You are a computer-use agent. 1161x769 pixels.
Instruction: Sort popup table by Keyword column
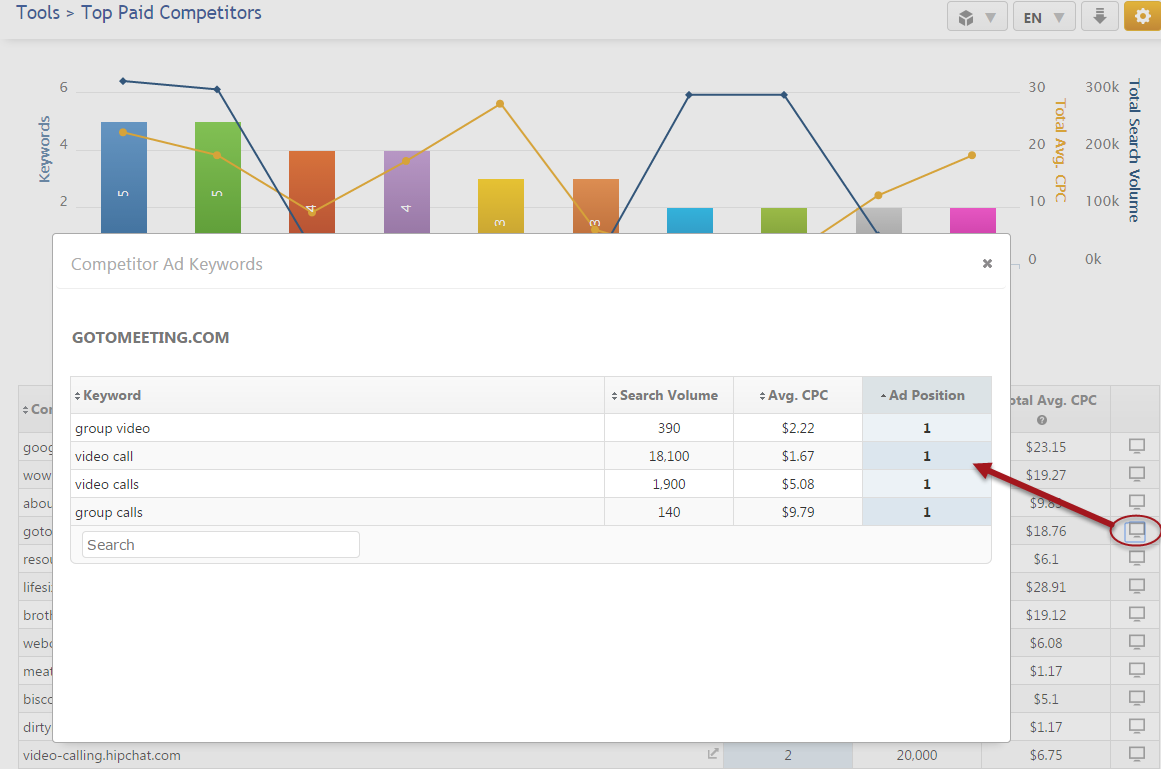[x=112, y=395]
